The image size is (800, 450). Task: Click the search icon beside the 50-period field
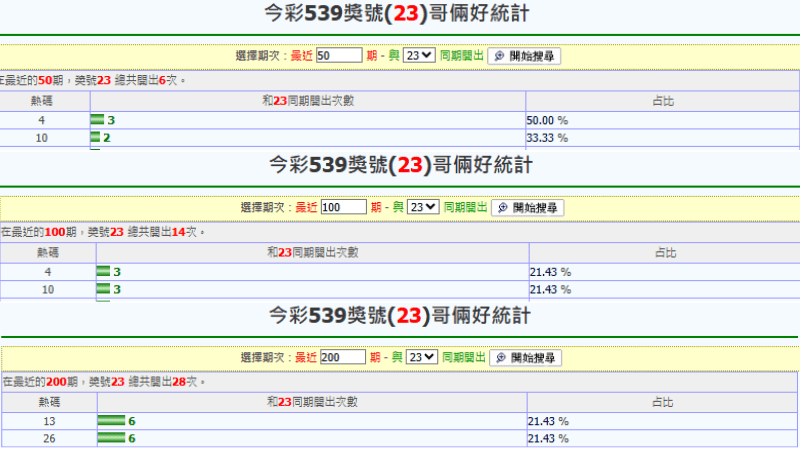coord(499,56)
